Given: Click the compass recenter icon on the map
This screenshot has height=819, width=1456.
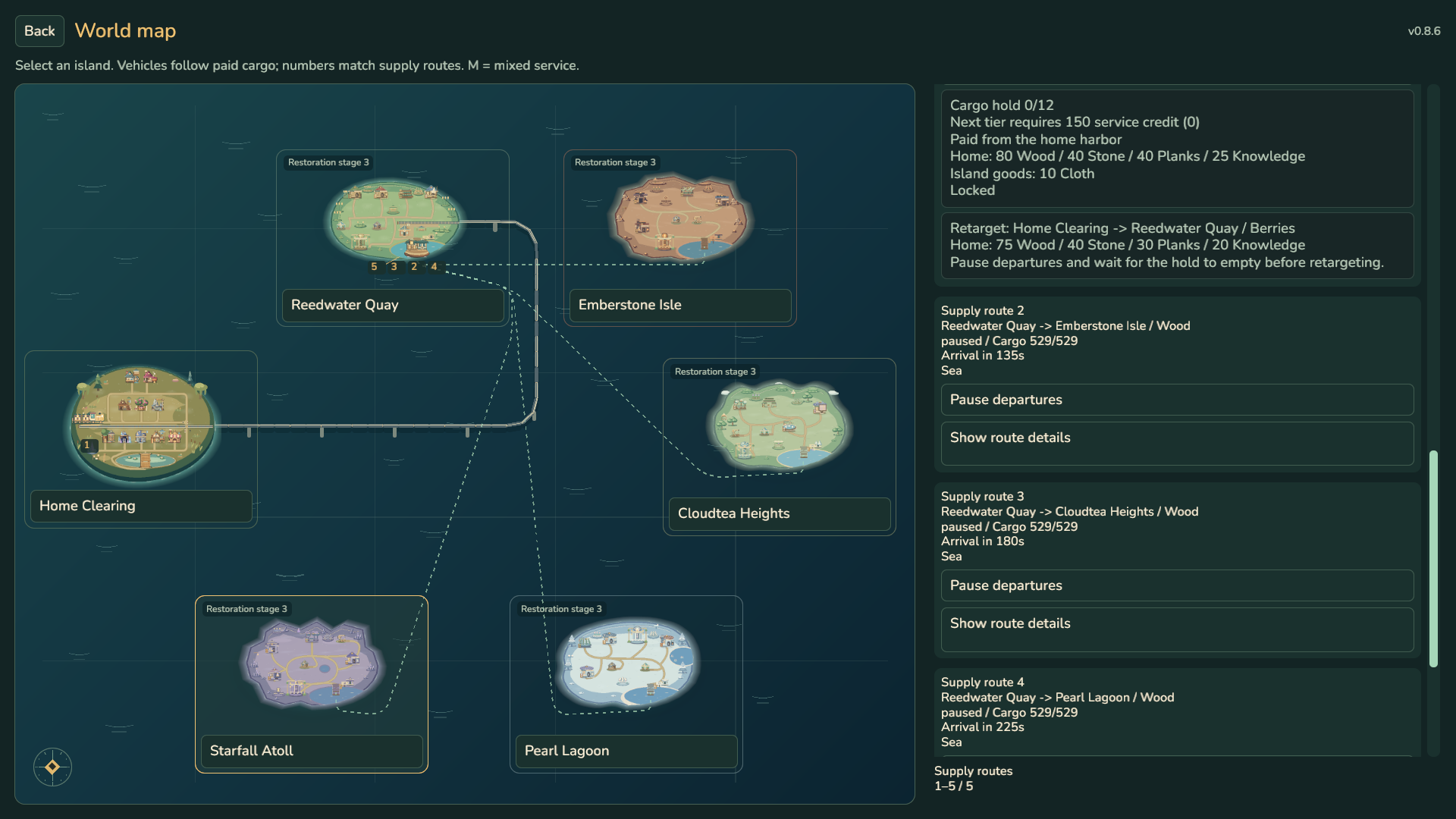Looking at the screenshot, I should click(52, 767).
